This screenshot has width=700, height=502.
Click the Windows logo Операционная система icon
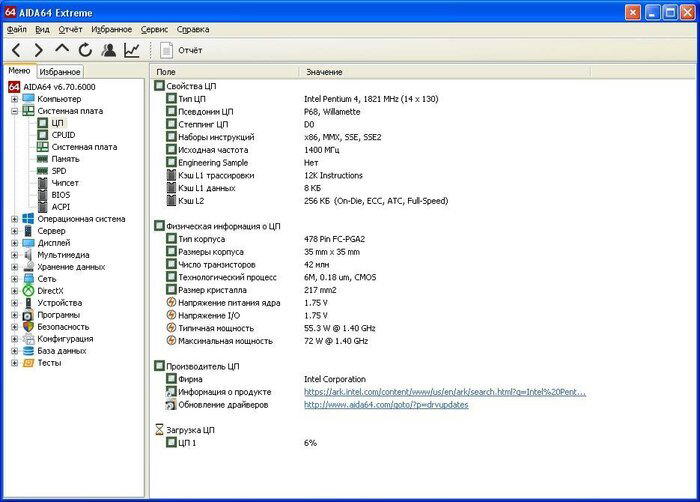[28, 219]
